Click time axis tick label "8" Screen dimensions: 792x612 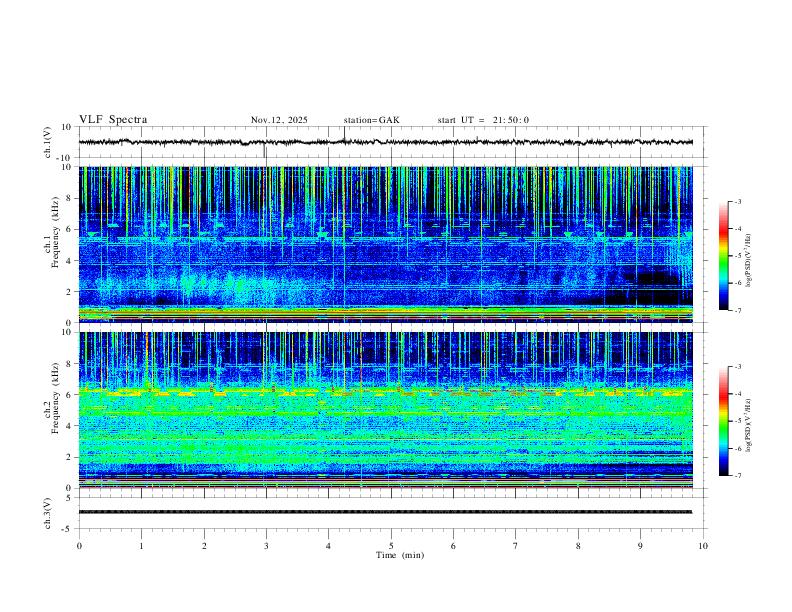(578, 546)
